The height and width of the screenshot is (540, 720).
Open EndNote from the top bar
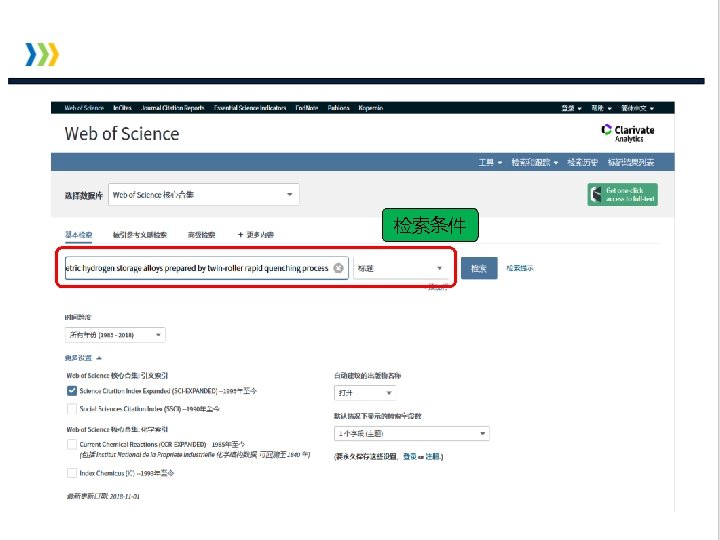[x=307, y=108]
